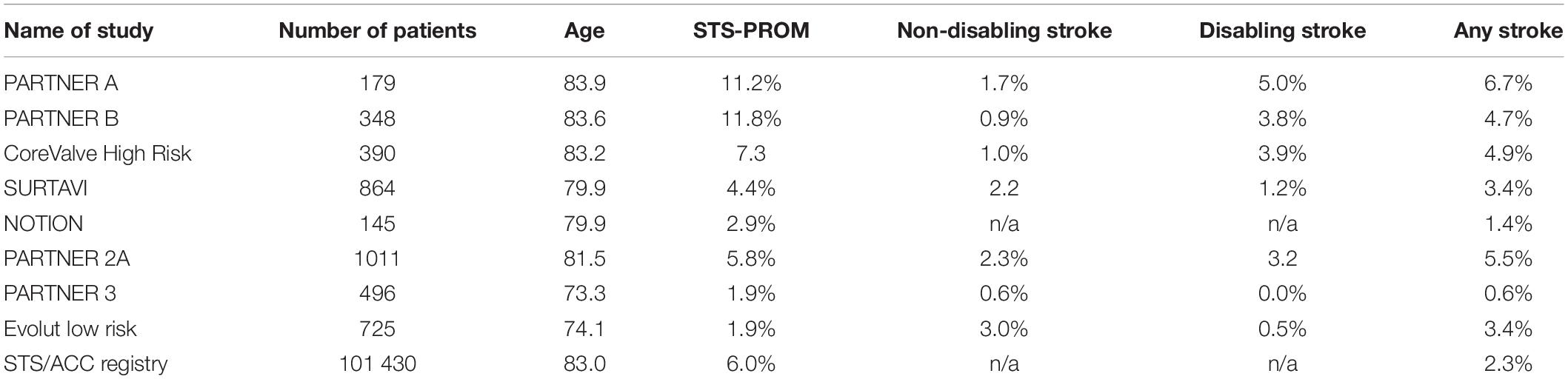1568x379 pixels.
Task: Select the 'Number of patients' column header
Action: [378, 30]
